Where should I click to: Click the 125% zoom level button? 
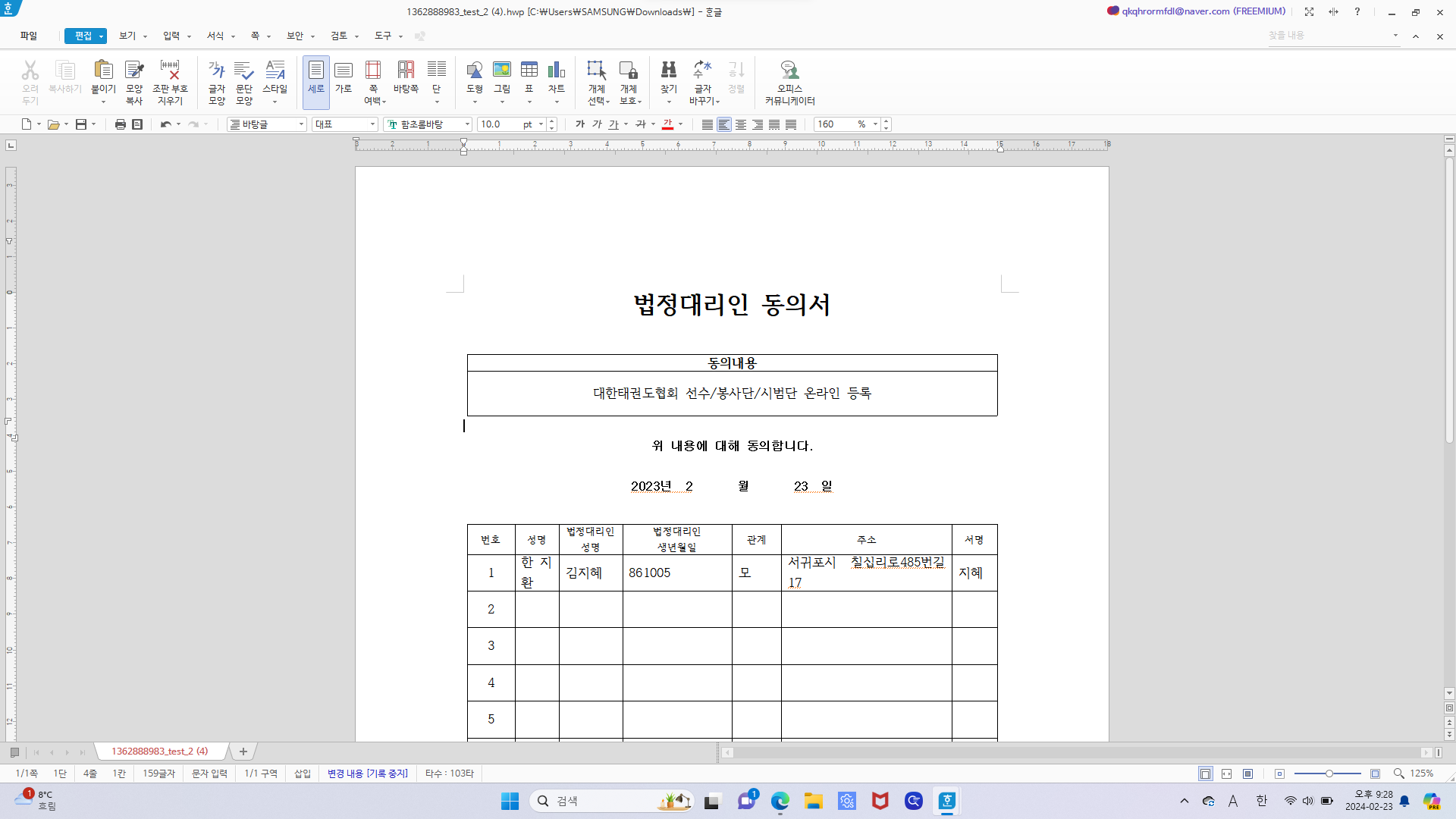(x=1421, y=773)
